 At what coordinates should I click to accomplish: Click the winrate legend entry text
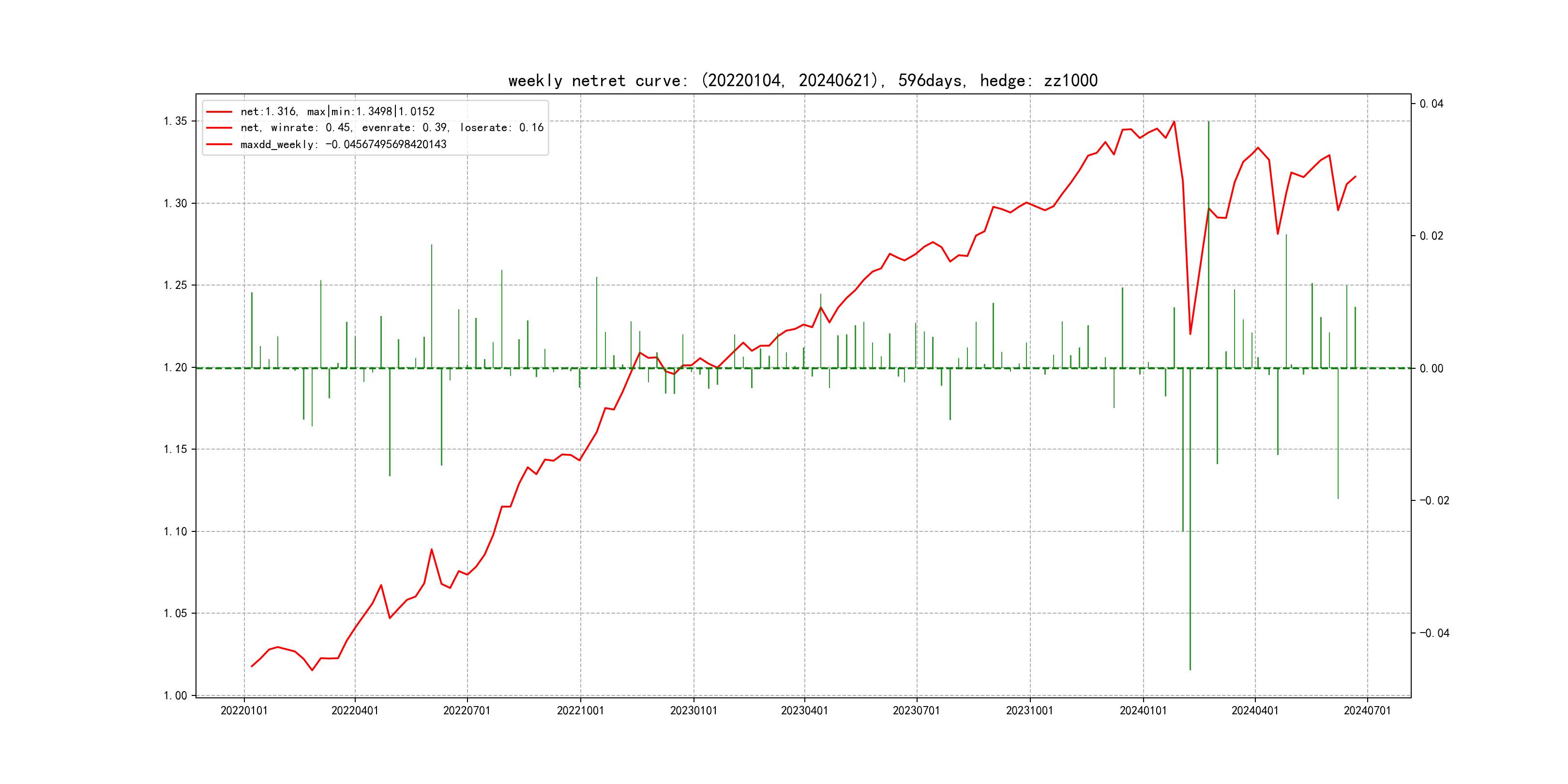[x=392, y=128]
